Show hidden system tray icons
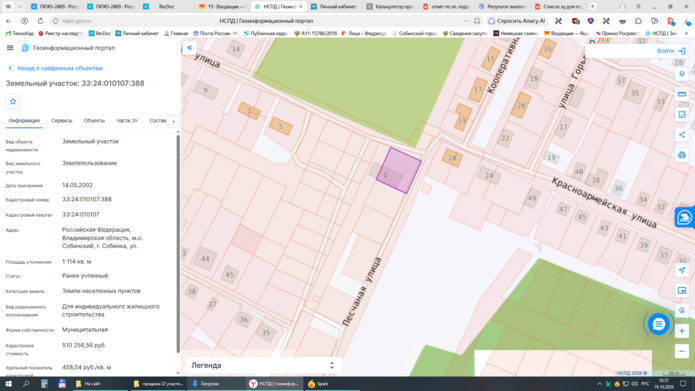695x391 pixels. point(599,384)
